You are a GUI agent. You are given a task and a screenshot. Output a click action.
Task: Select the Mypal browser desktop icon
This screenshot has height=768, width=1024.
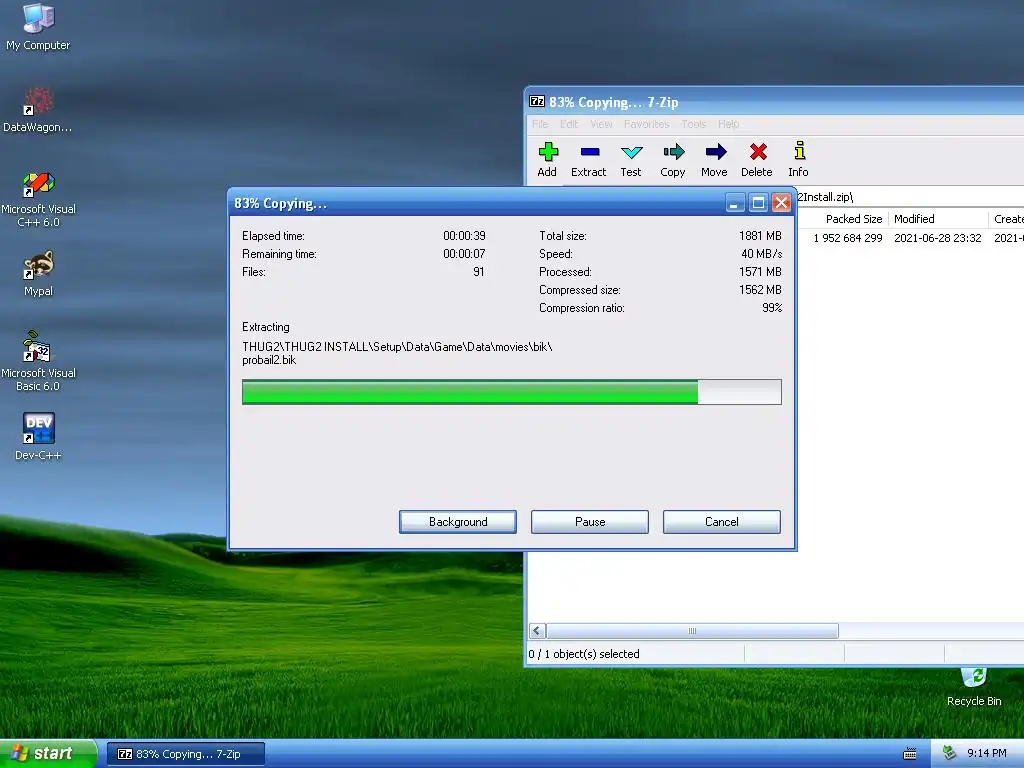[39, 274]
